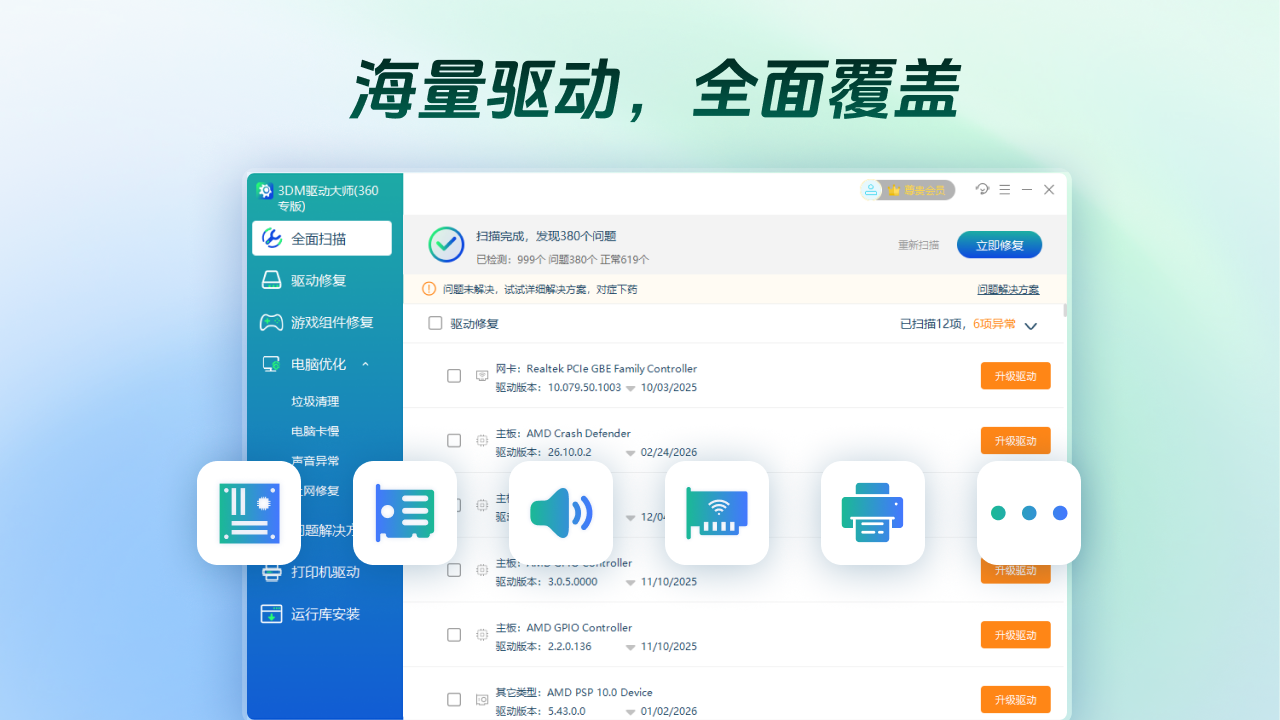Open 电脑卡慢 under 电脑优化
Image resolution: width=1280 pixels, height=720 pixels.
[x=315, y=431]
